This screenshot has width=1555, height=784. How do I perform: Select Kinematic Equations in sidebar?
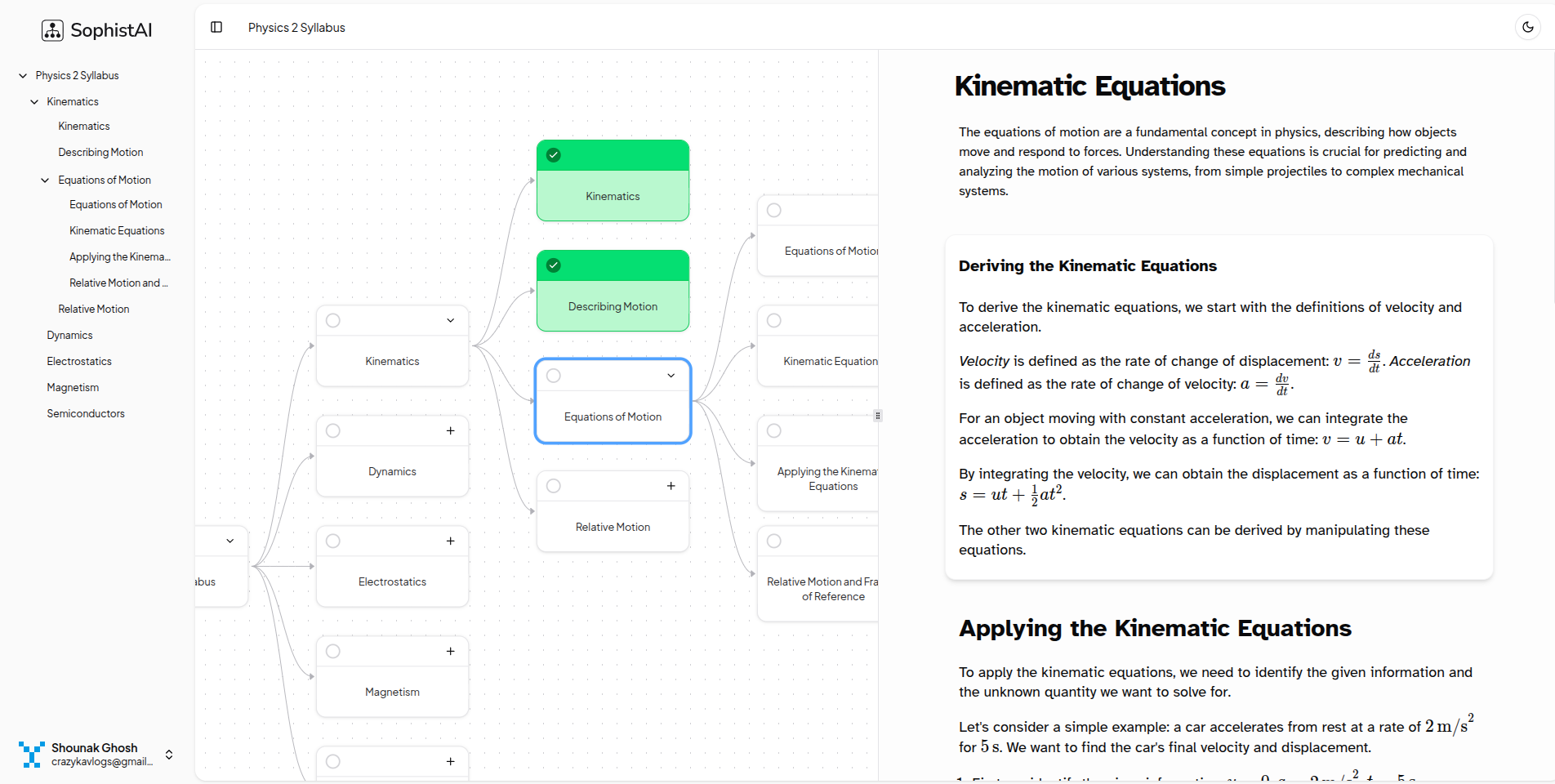coord(117,231)
